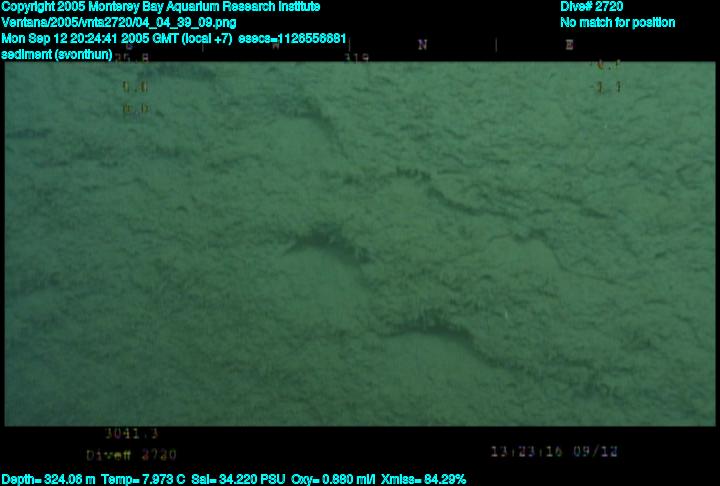The height and width of the screenshot is (486, 720).
Task: Click the Dive# 2720 label at top right
Action: [x=591, y=7]
